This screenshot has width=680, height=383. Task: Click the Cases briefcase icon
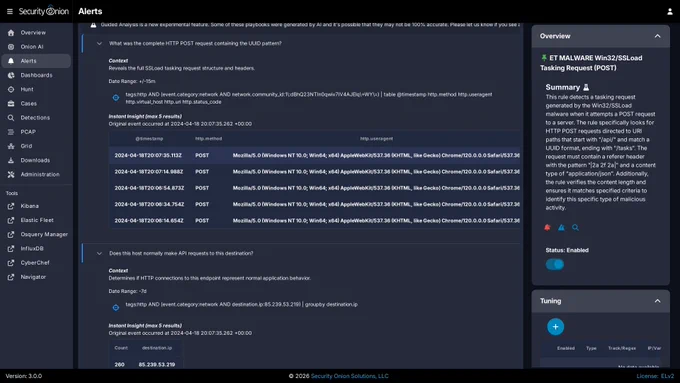11,104
